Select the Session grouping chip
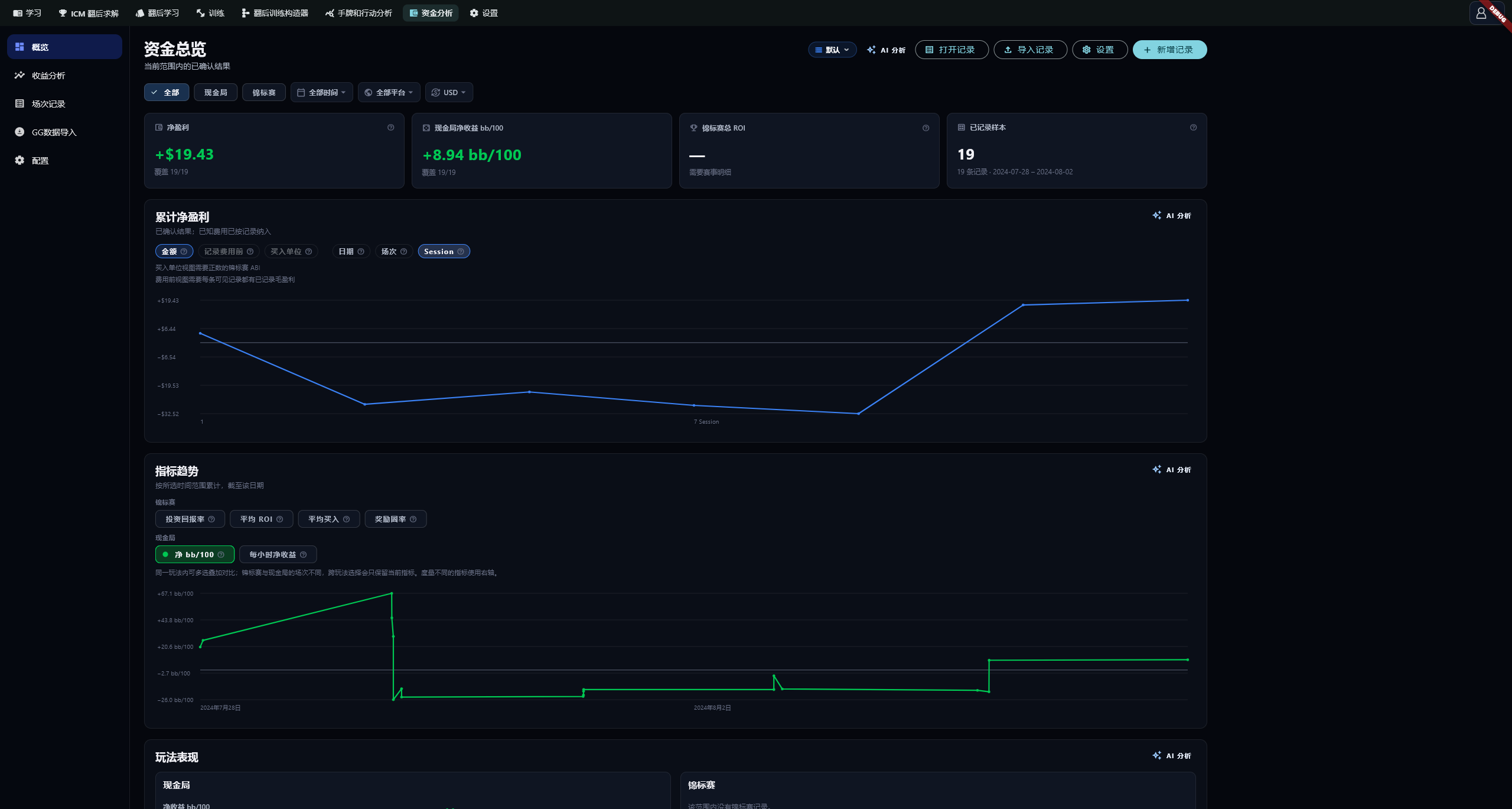The image size is (1512, 809). coord(444,252)
